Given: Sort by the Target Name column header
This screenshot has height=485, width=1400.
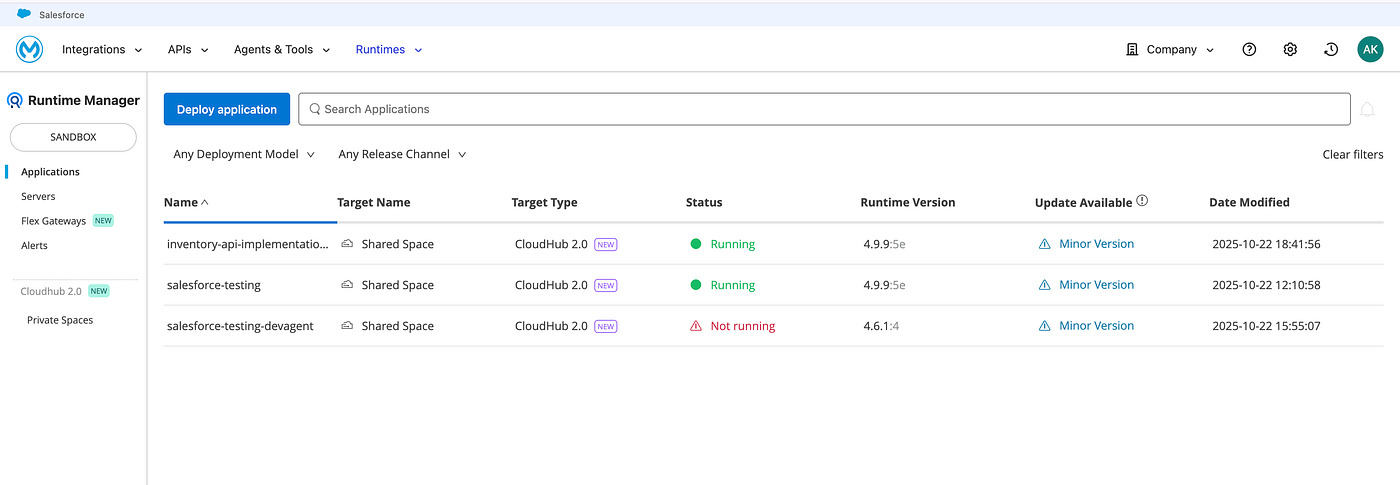Looking at the screenshot, I should click(374, 202).
